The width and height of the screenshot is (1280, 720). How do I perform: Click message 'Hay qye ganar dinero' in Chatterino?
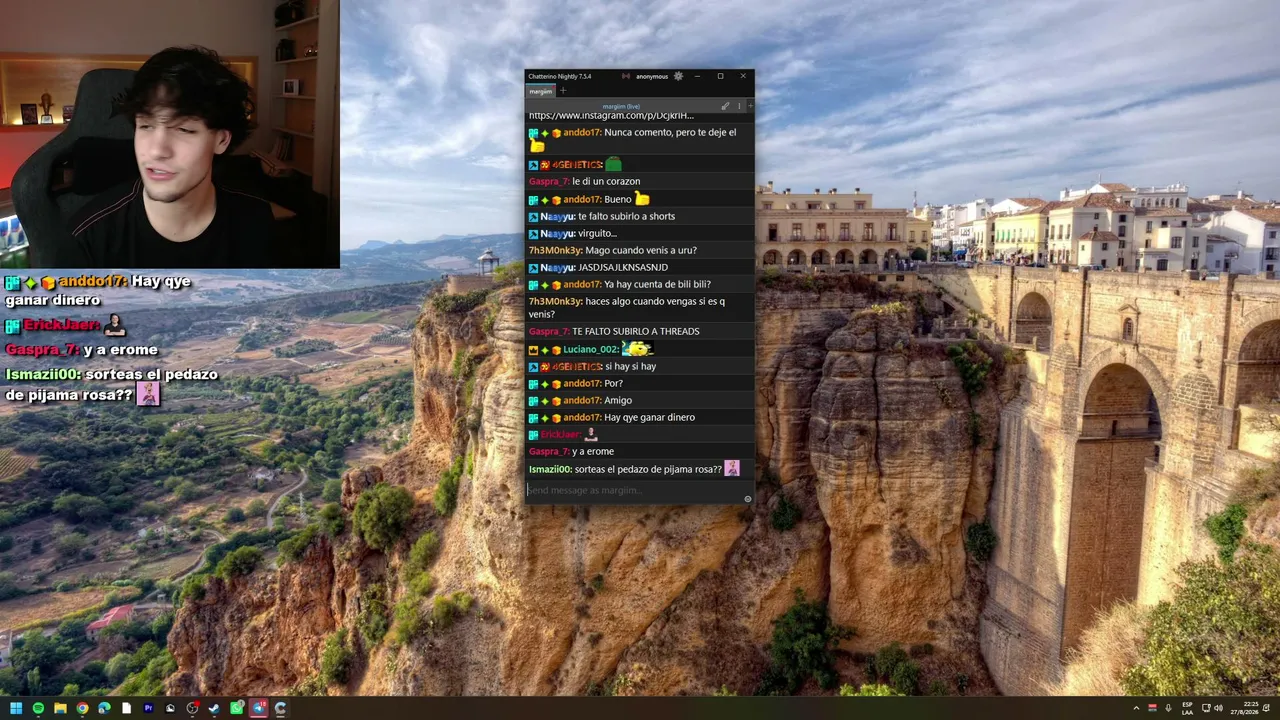coord(649,417)
